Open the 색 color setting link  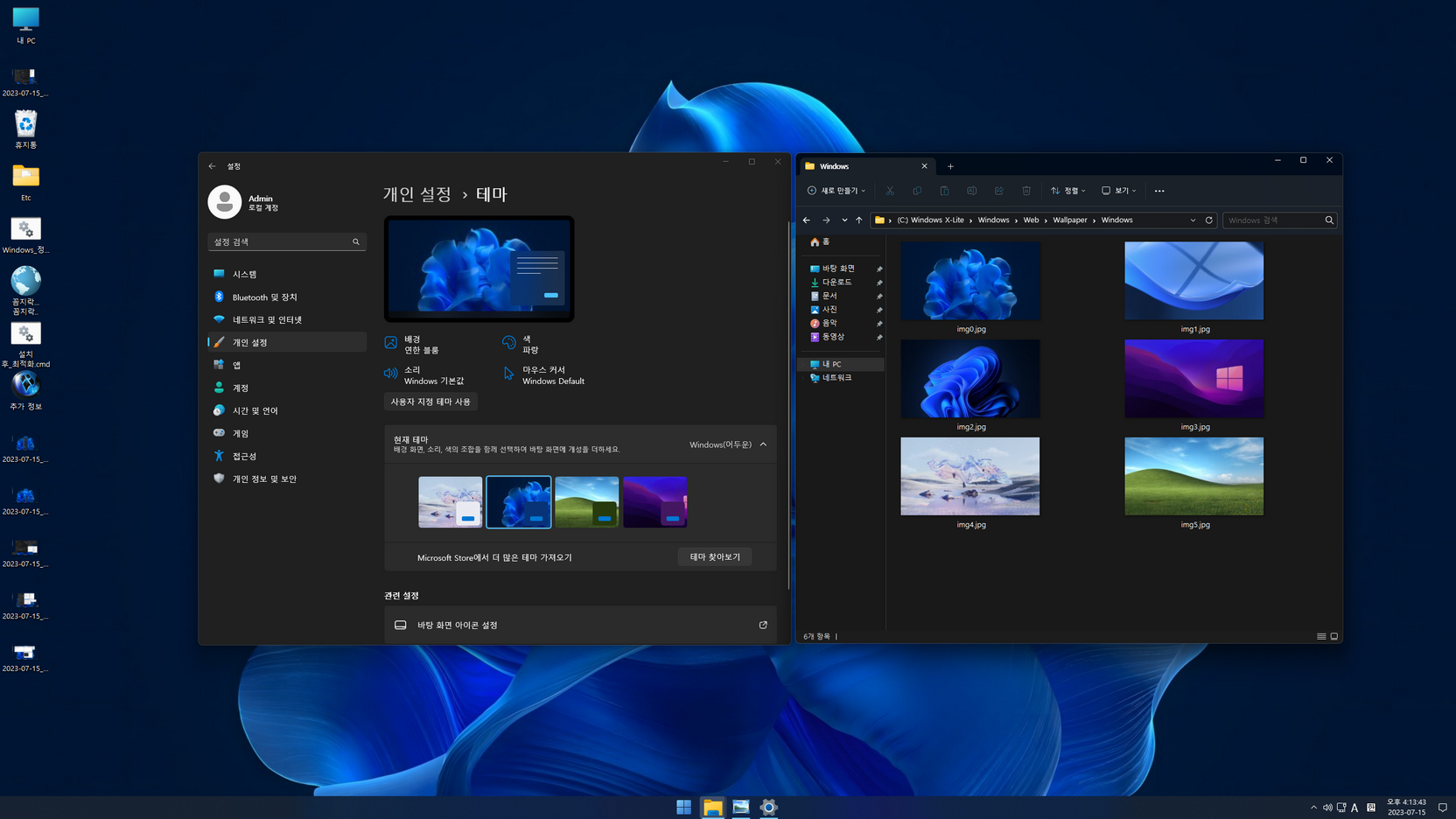(x=521, y=344)
